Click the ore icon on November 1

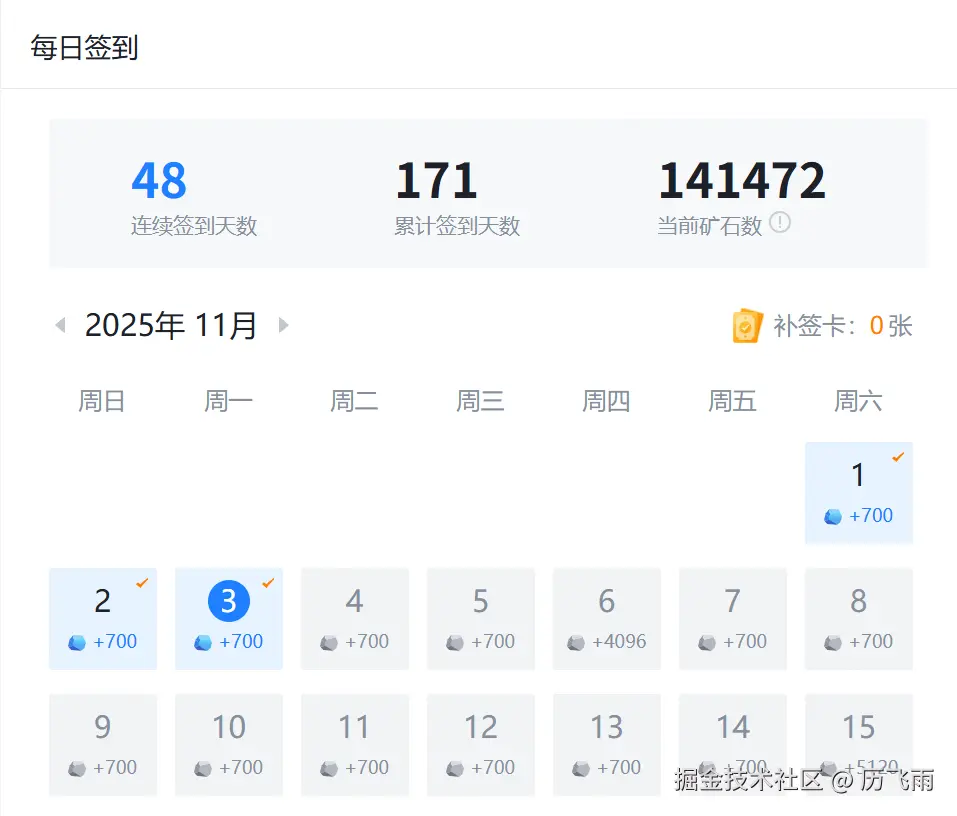833,516
